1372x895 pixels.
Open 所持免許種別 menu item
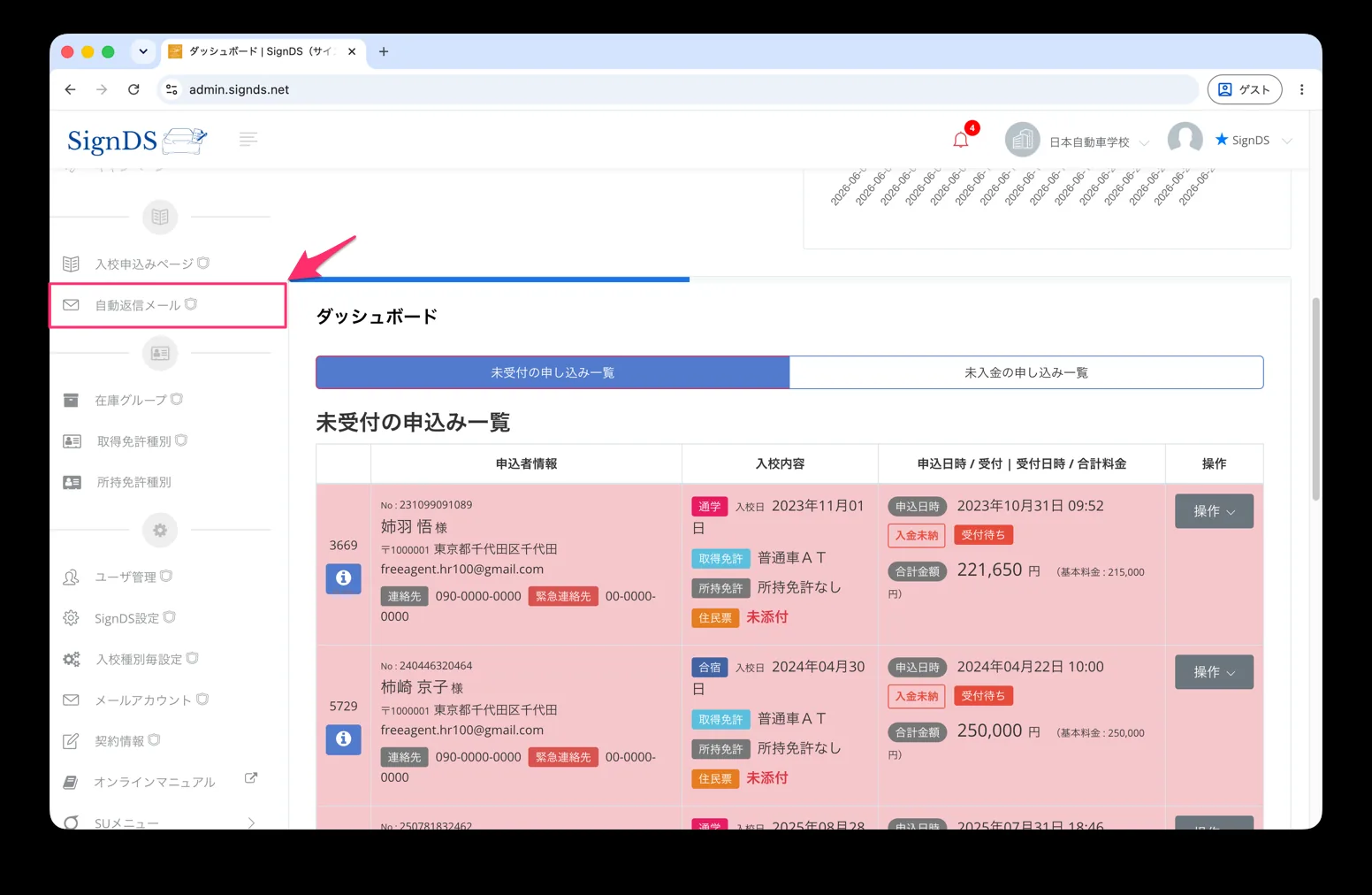134,482
